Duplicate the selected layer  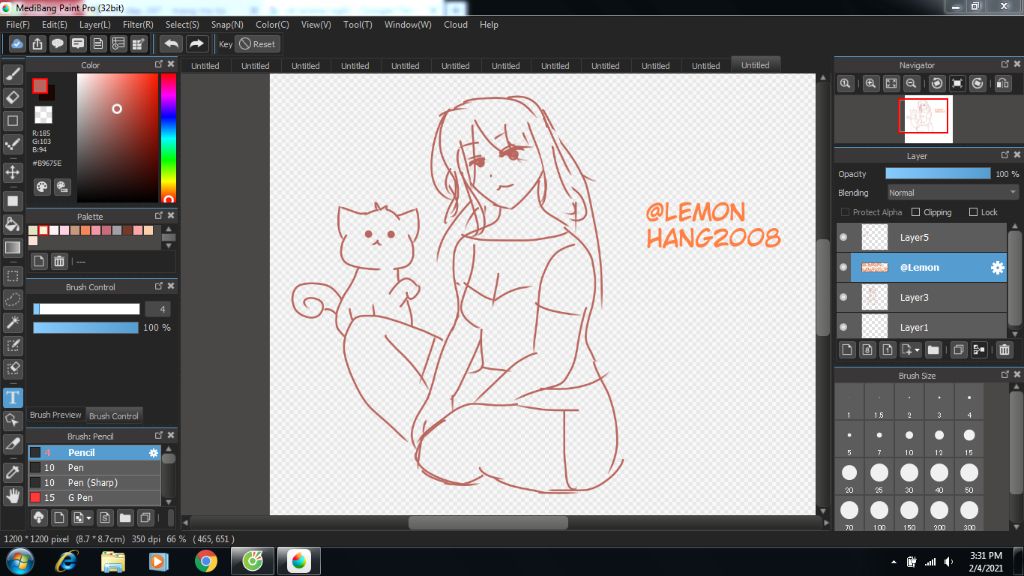tap(958, 350)
